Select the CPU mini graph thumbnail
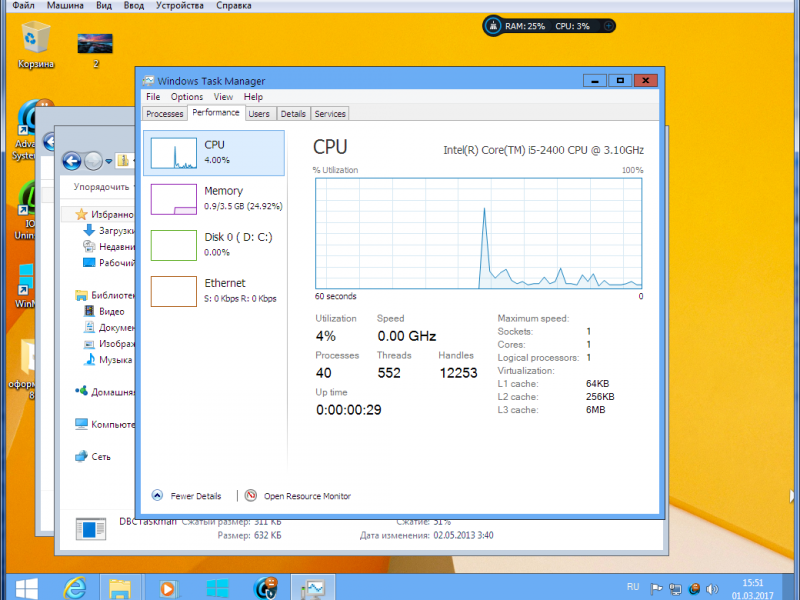Screen dimensions: 800x600 point(174,153)
